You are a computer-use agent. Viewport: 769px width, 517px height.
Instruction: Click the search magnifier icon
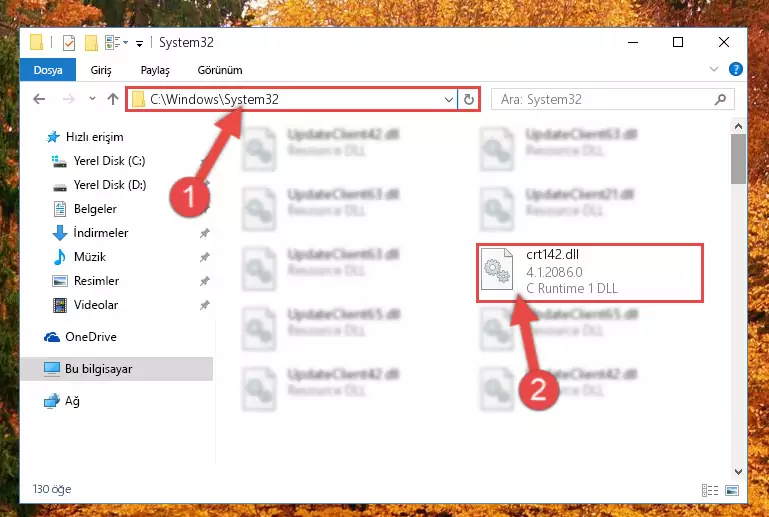point(720,100)
